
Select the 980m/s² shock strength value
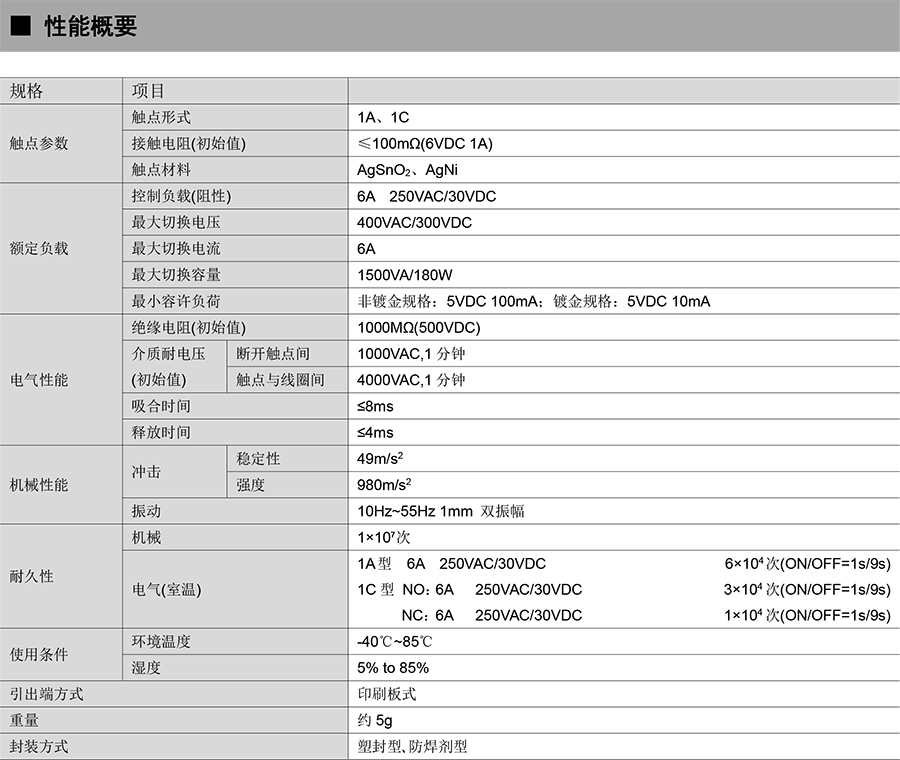[385, 485]
